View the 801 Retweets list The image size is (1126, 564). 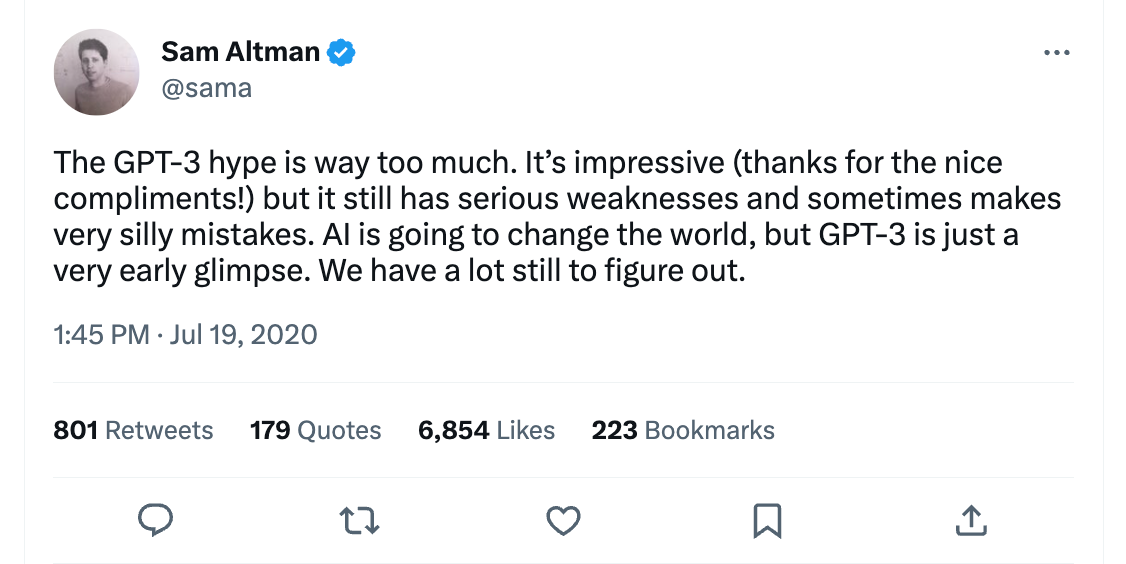tap(133, 430)
